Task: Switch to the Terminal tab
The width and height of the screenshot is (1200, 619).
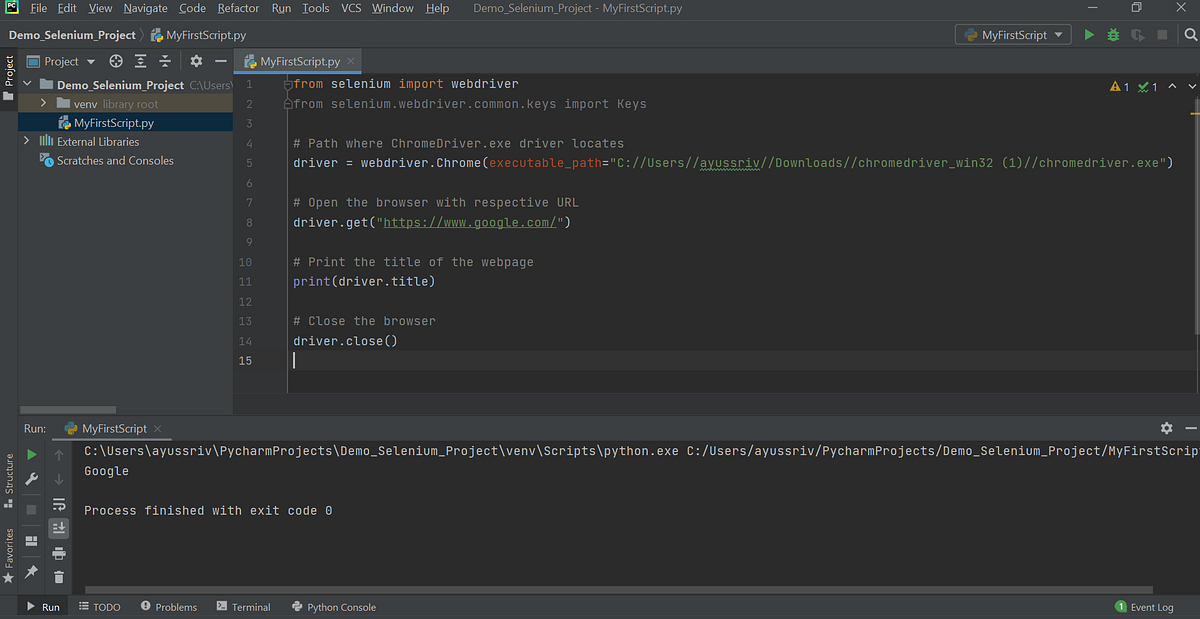Action: (243, 606)
